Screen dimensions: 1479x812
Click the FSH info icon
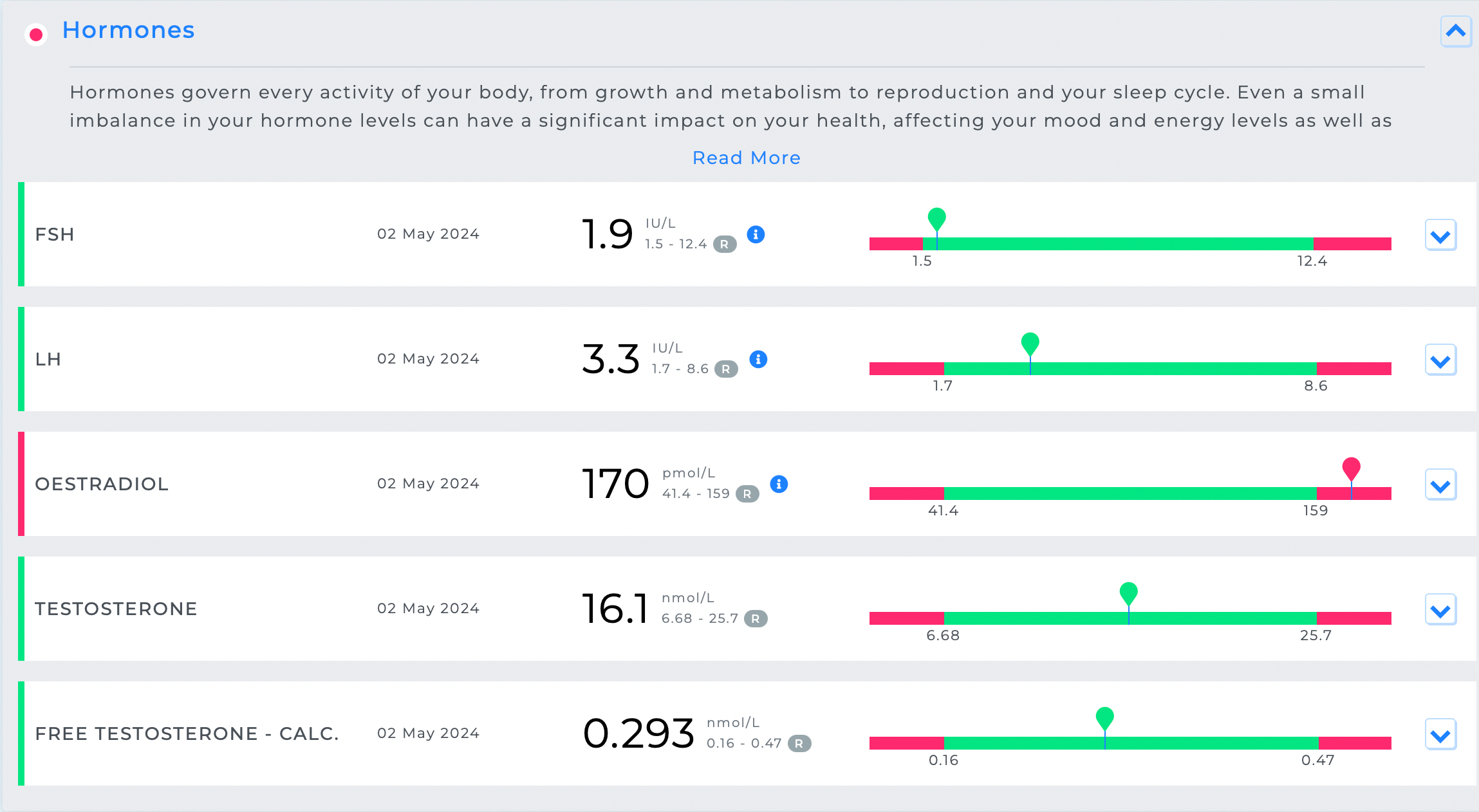coord(756,235)
